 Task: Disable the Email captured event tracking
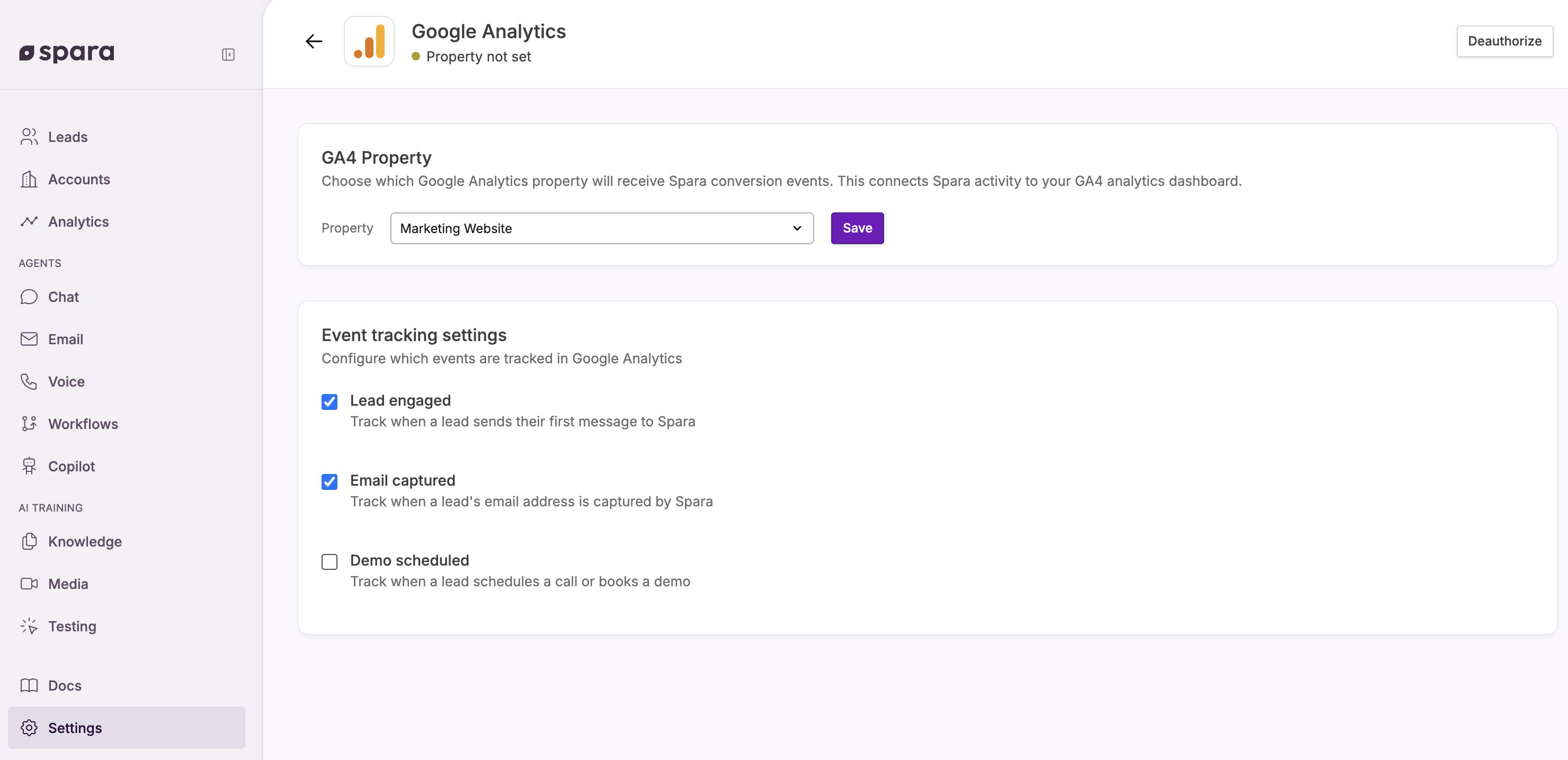click(329, 482)
